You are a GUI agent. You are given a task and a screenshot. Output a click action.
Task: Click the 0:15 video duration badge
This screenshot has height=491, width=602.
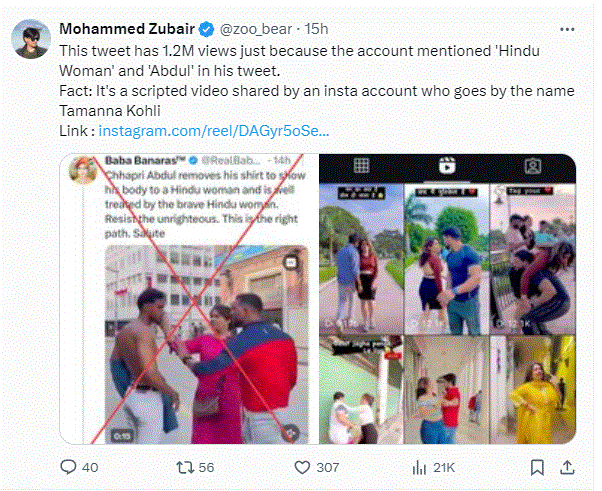click(121, 434)
